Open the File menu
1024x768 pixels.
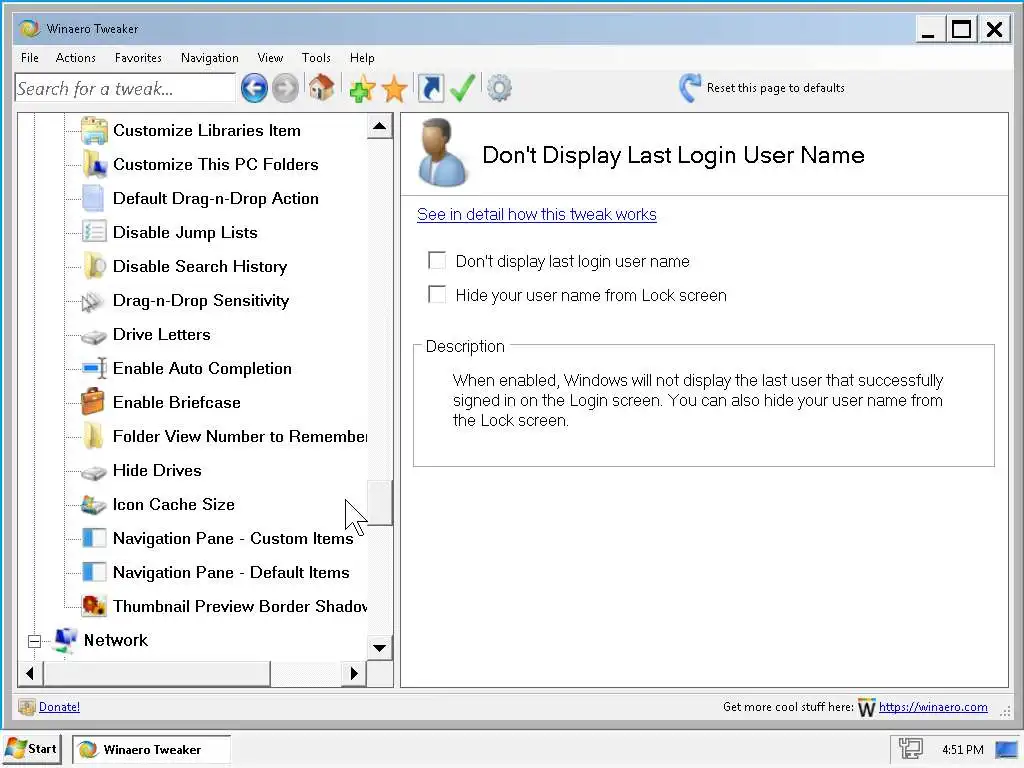coord(29,57)
